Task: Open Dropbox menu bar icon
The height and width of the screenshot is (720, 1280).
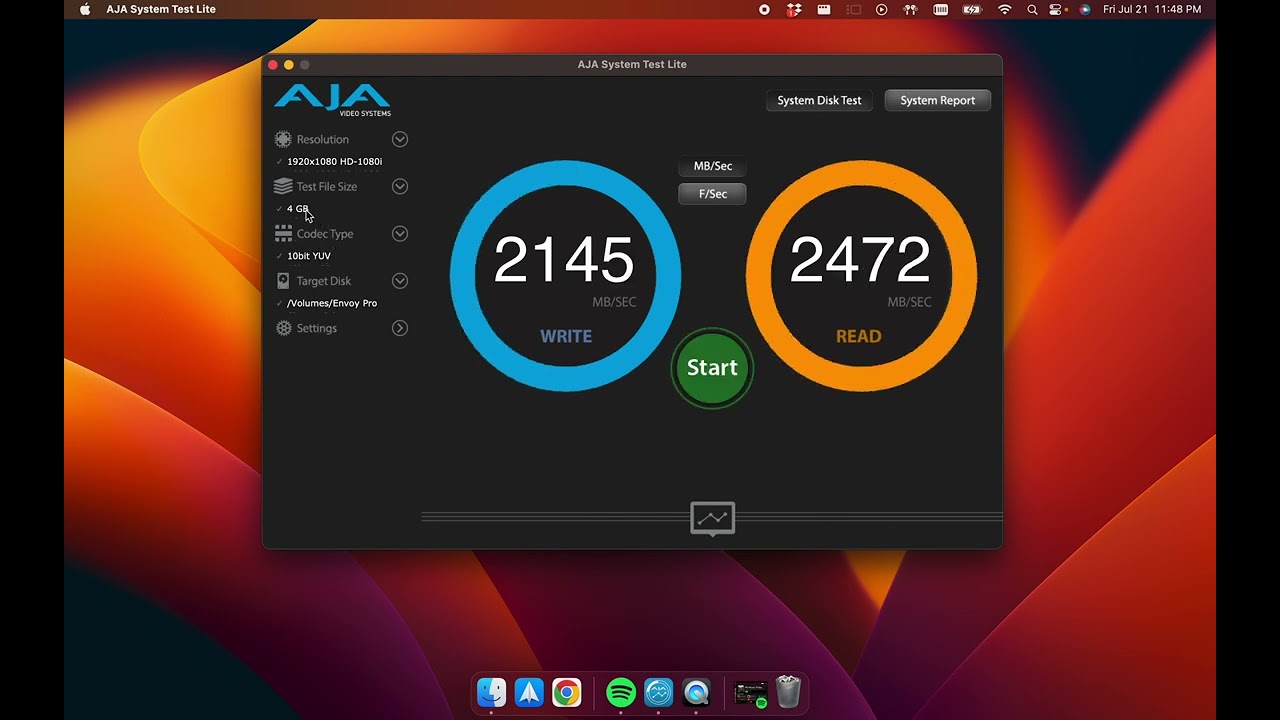Action: point(794,9)
